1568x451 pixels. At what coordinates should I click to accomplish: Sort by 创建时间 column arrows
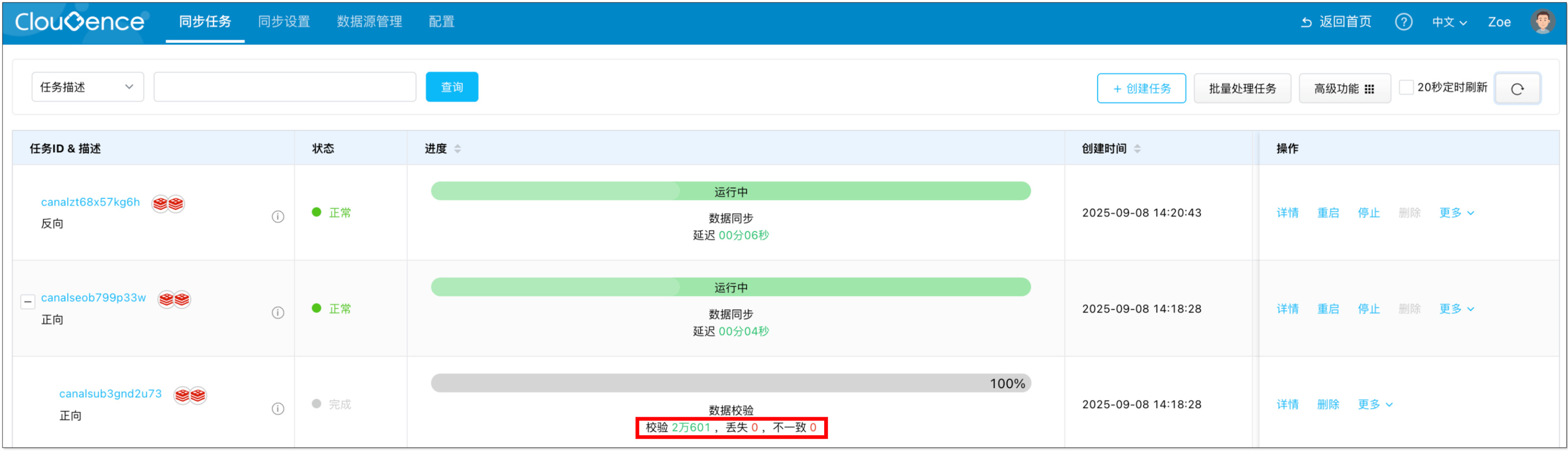(1137, 148)
